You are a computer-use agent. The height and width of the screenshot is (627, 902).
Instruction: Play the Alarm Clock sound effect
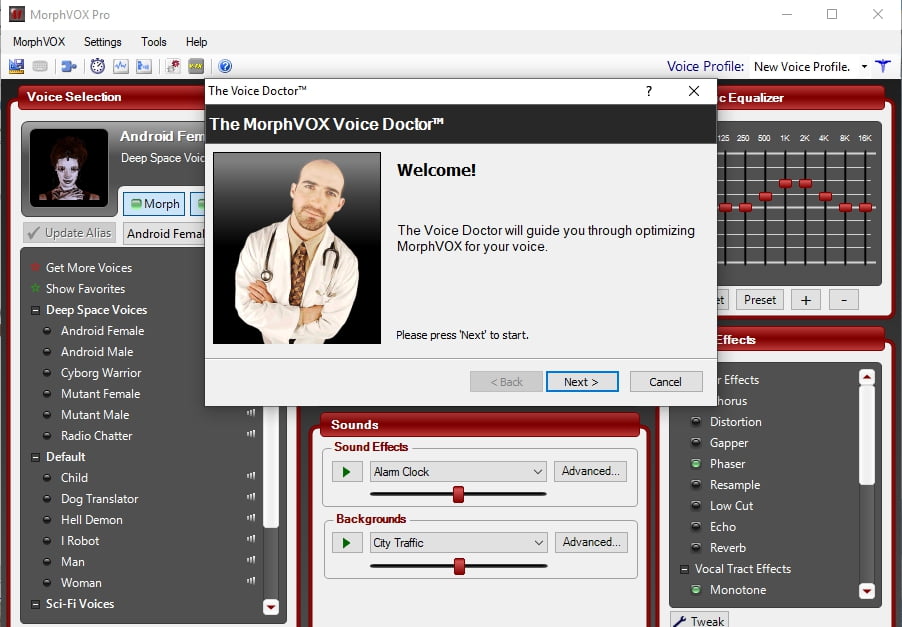click(x=347, y=472)
